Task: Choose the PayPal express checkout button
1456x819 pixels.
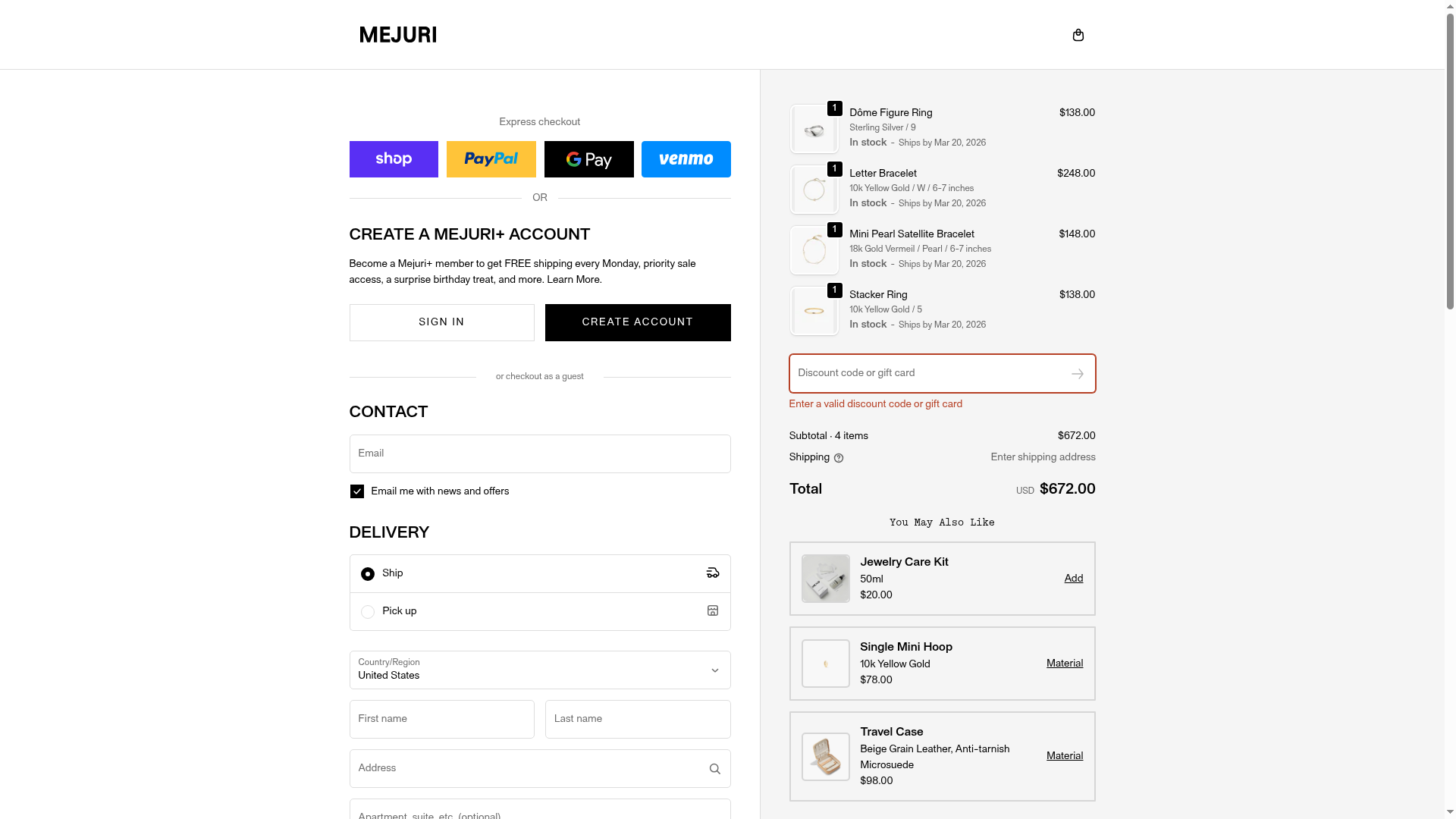Action: click(491, 159)
